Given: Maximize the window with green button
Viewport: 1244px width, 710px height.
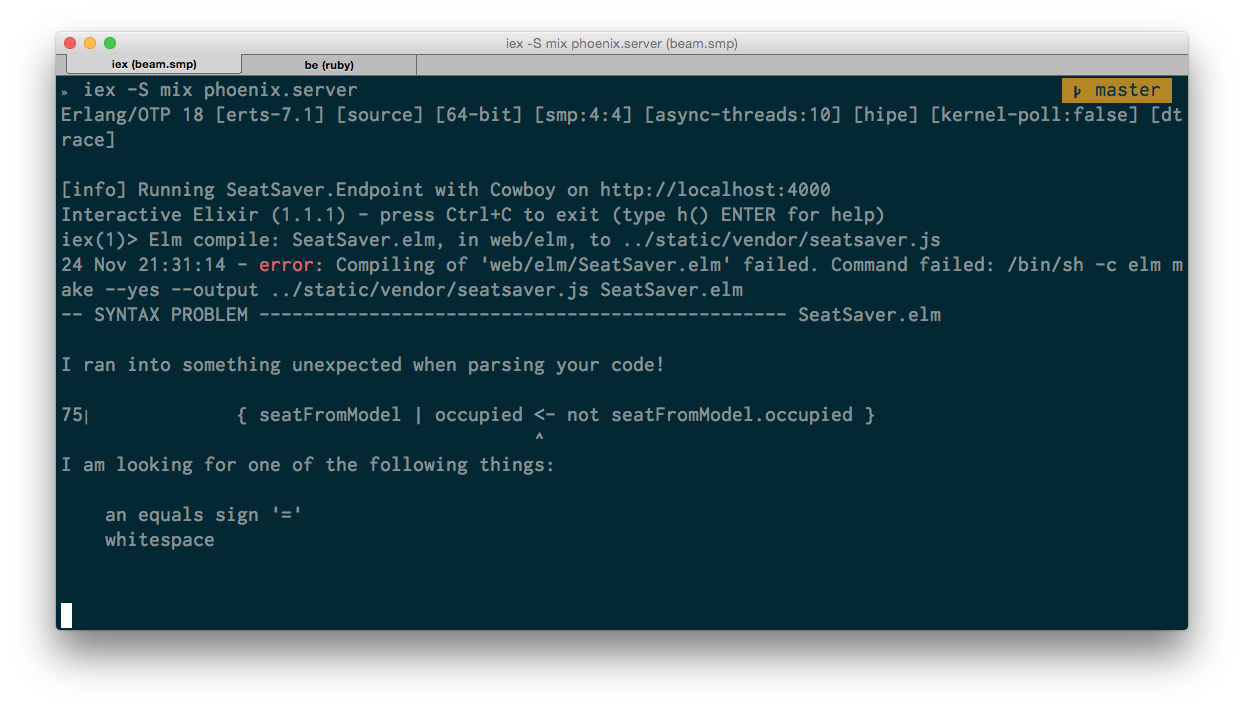Looking at the screenshot, I should tap(110, 43).
